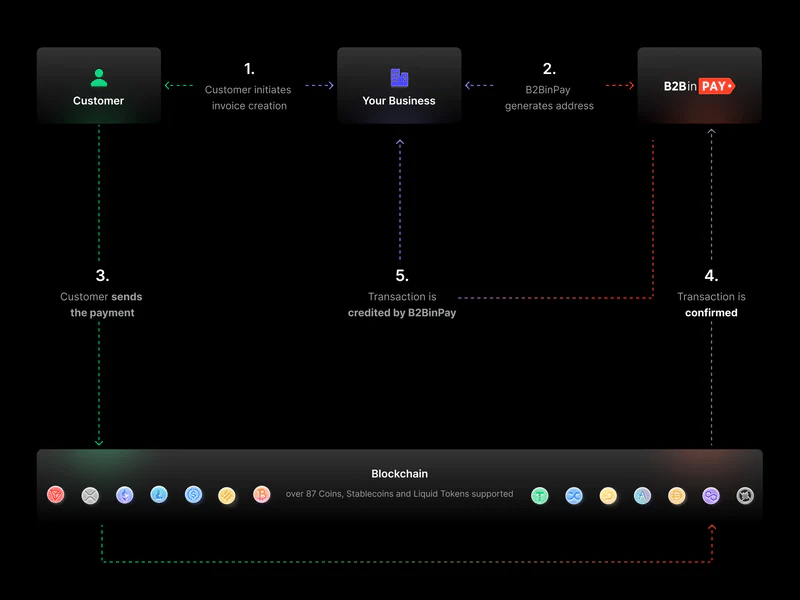
Task: Click the green Customer person icon
Action: click(x=98, y=77)
